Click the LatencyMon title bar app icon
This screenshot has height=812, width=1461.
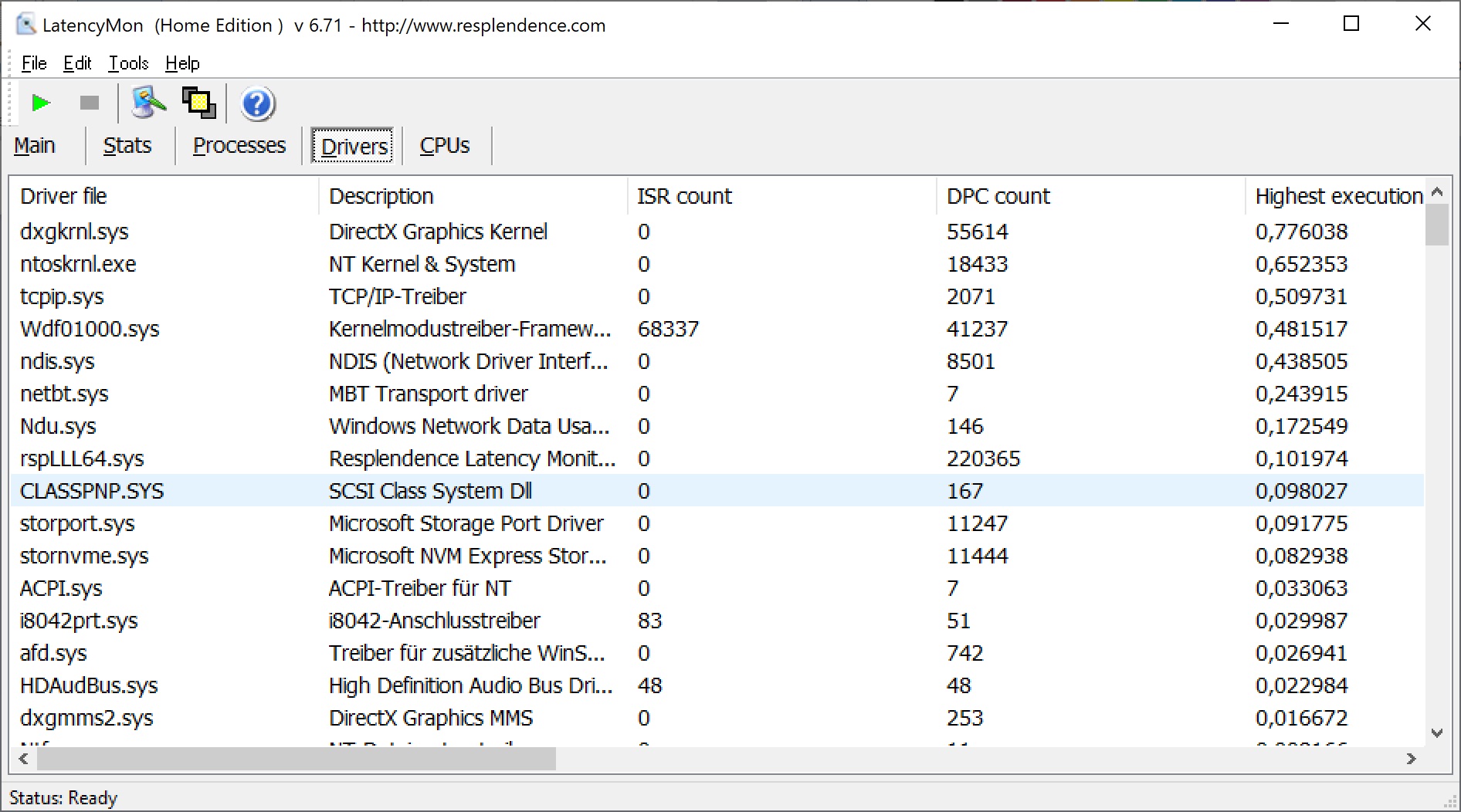click(x=25, y=25)
